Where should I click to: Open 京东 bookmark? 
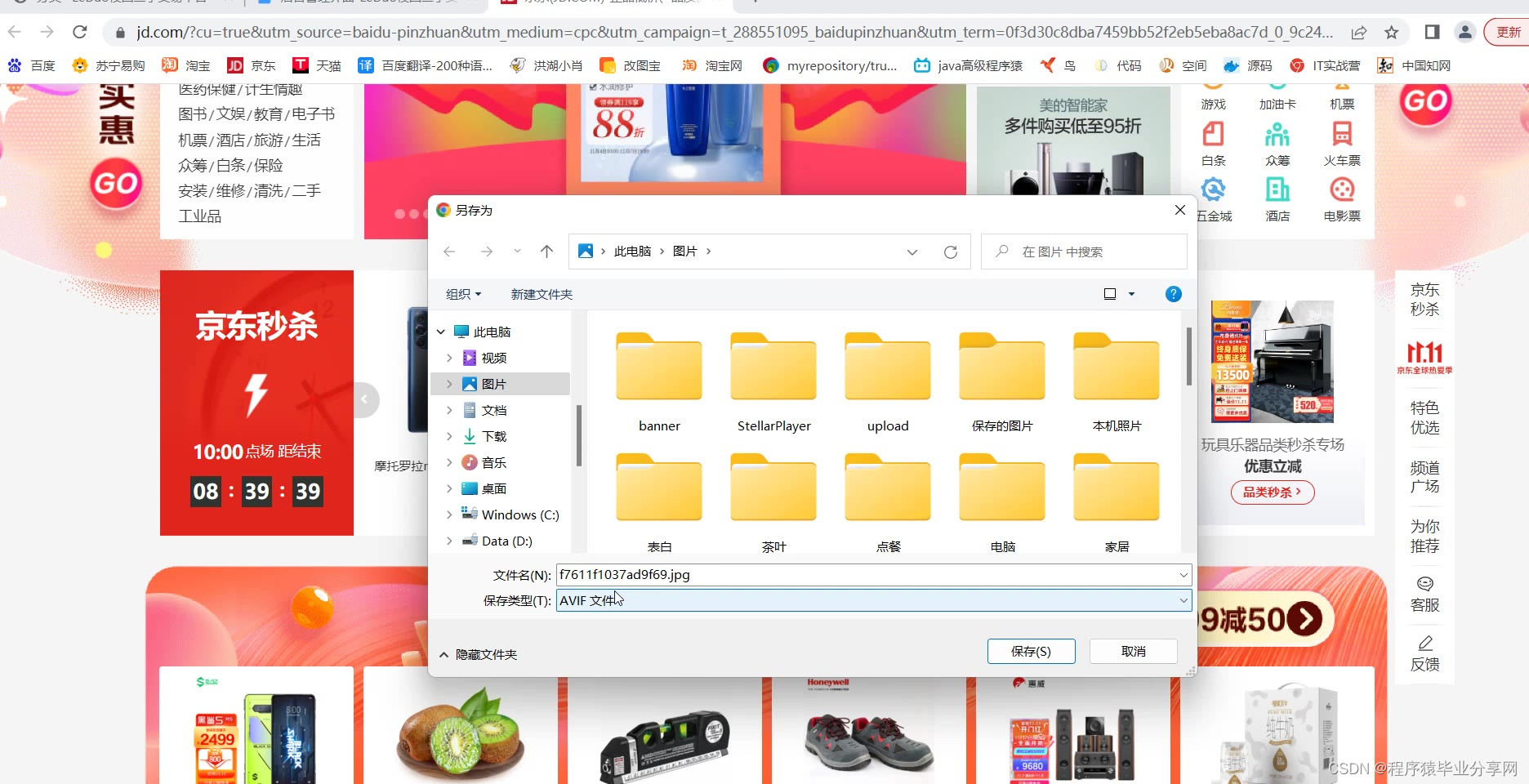pos(251,65)
